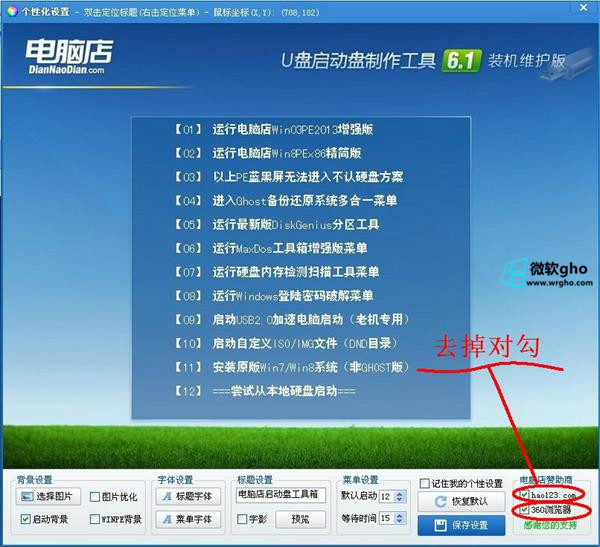This screenshot has height=547, width=600.
Task: Uncheck the 360浏览器 sponsor checkbox
Action: pos(524,510)
